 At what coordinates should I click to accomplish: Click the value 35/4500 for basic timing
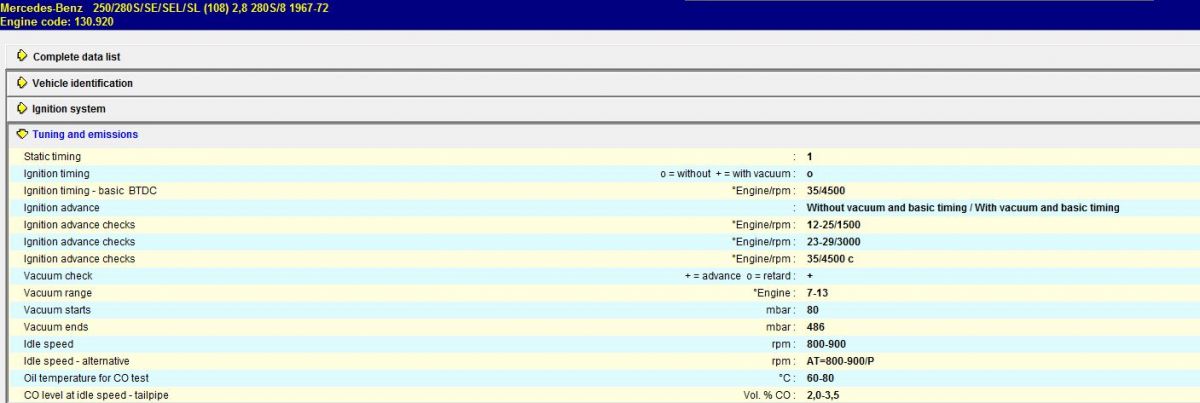828,191
